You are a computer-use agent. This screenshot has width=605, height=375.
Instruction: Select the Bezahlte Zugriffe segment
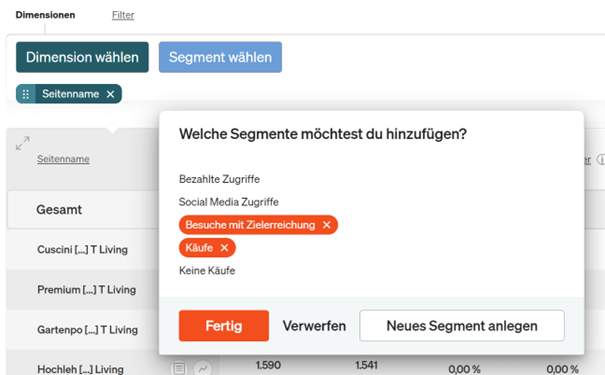[219, 179]
